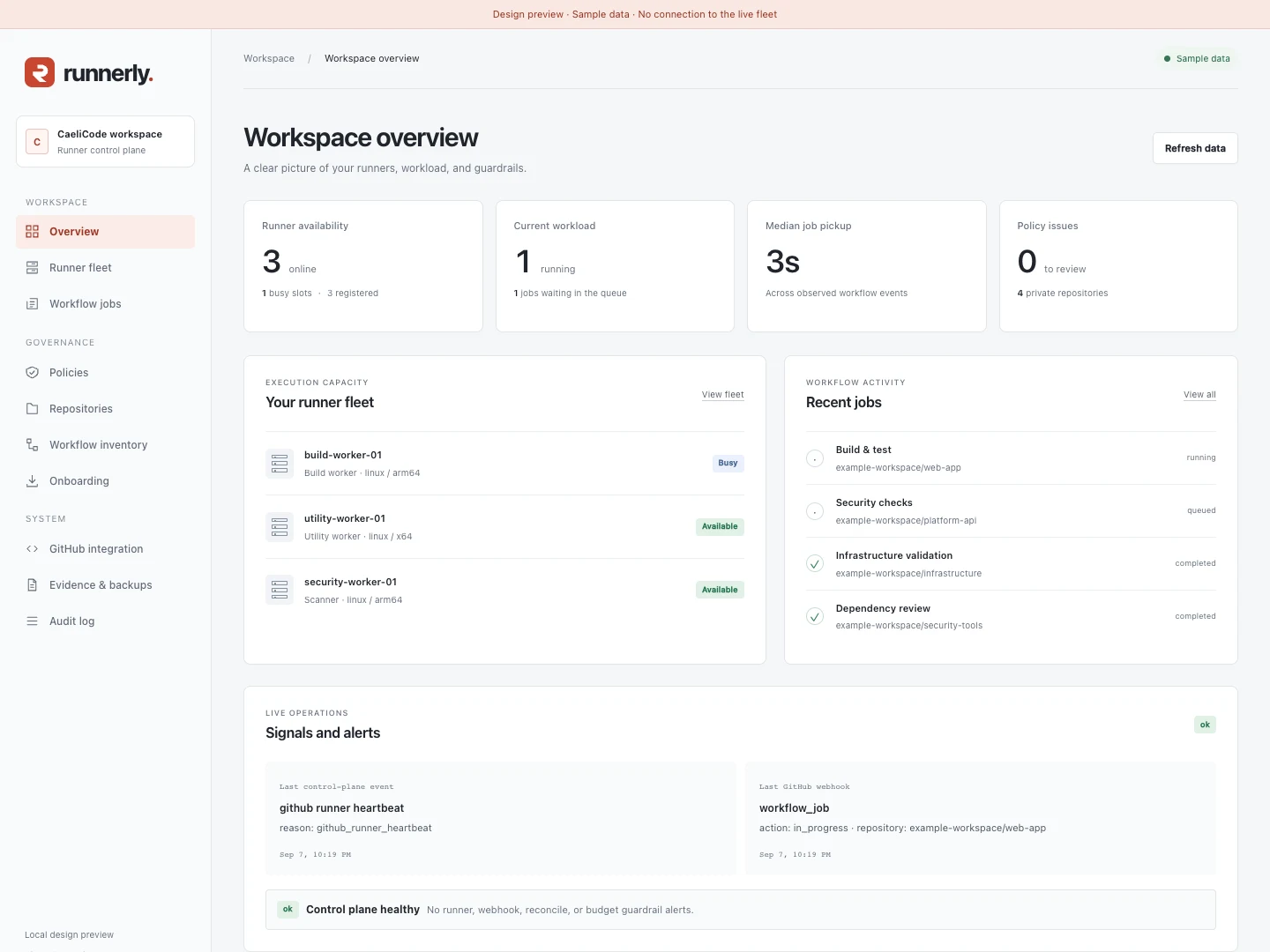The height and width of the screenshot is (952, 1270).
Task: Click the Onboarding download icon
Action: [33, 481]
